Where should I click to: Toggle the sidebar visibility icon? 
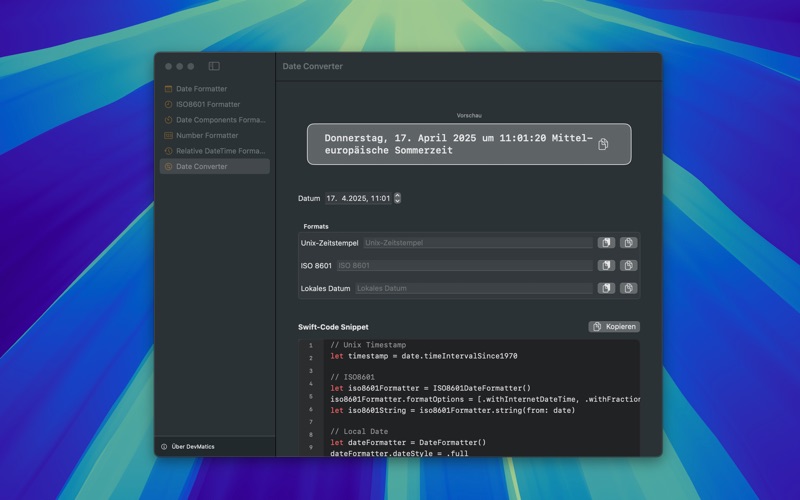(x=214, y=66)
